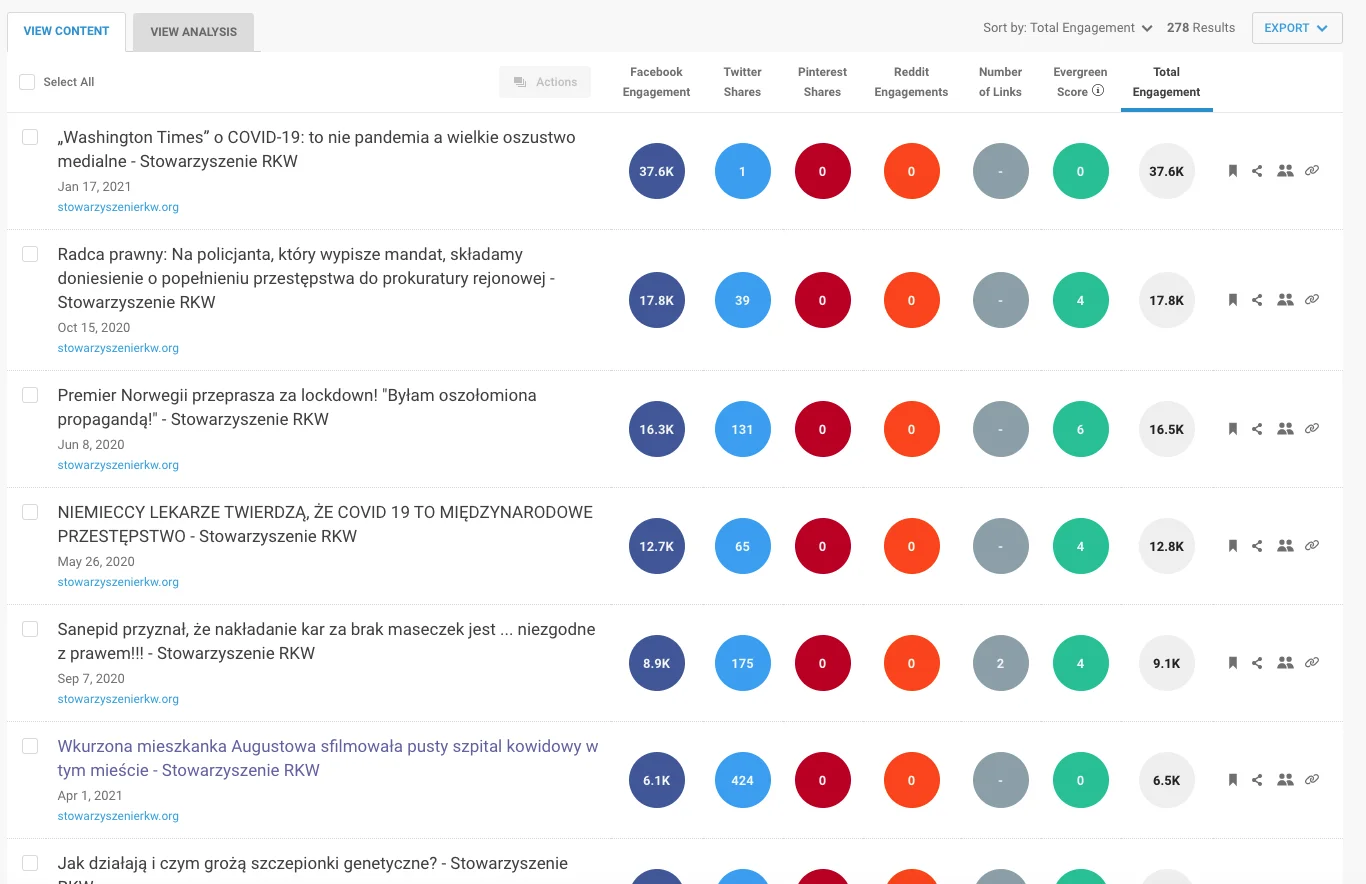The height and width of the screenshot is (884, 1366).
Task: Click the 2 links count circle
Action: [1000, 663]
